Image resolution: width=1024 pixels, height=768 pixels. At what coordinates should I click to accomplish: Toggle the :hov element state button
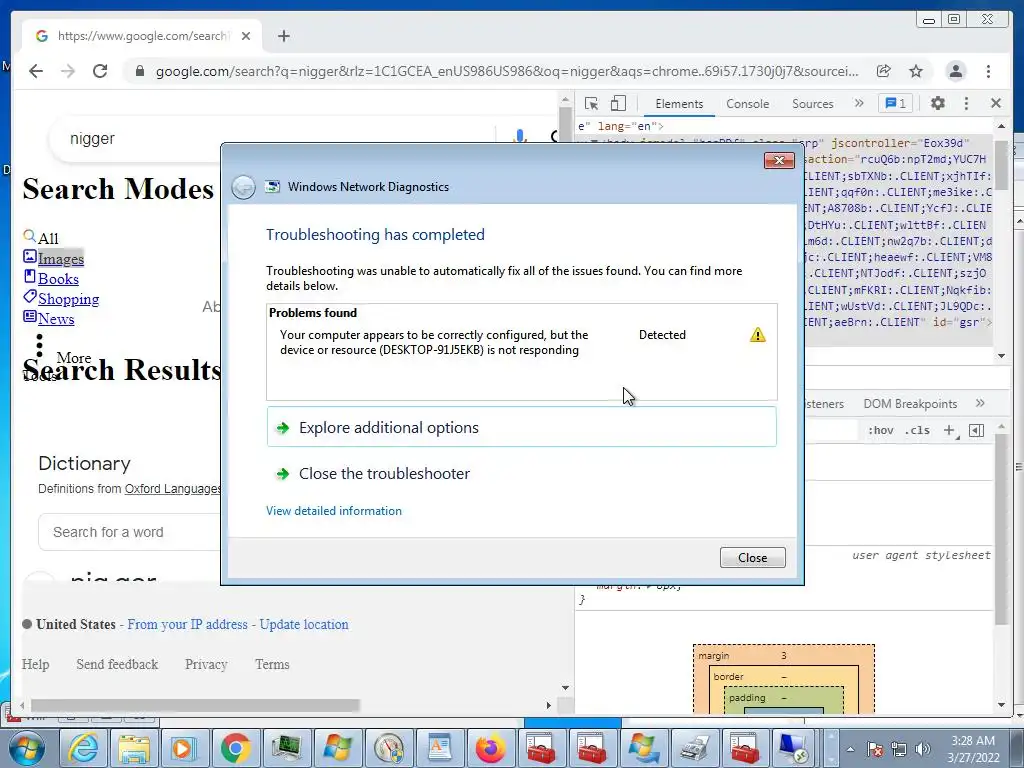pos(880,430)
